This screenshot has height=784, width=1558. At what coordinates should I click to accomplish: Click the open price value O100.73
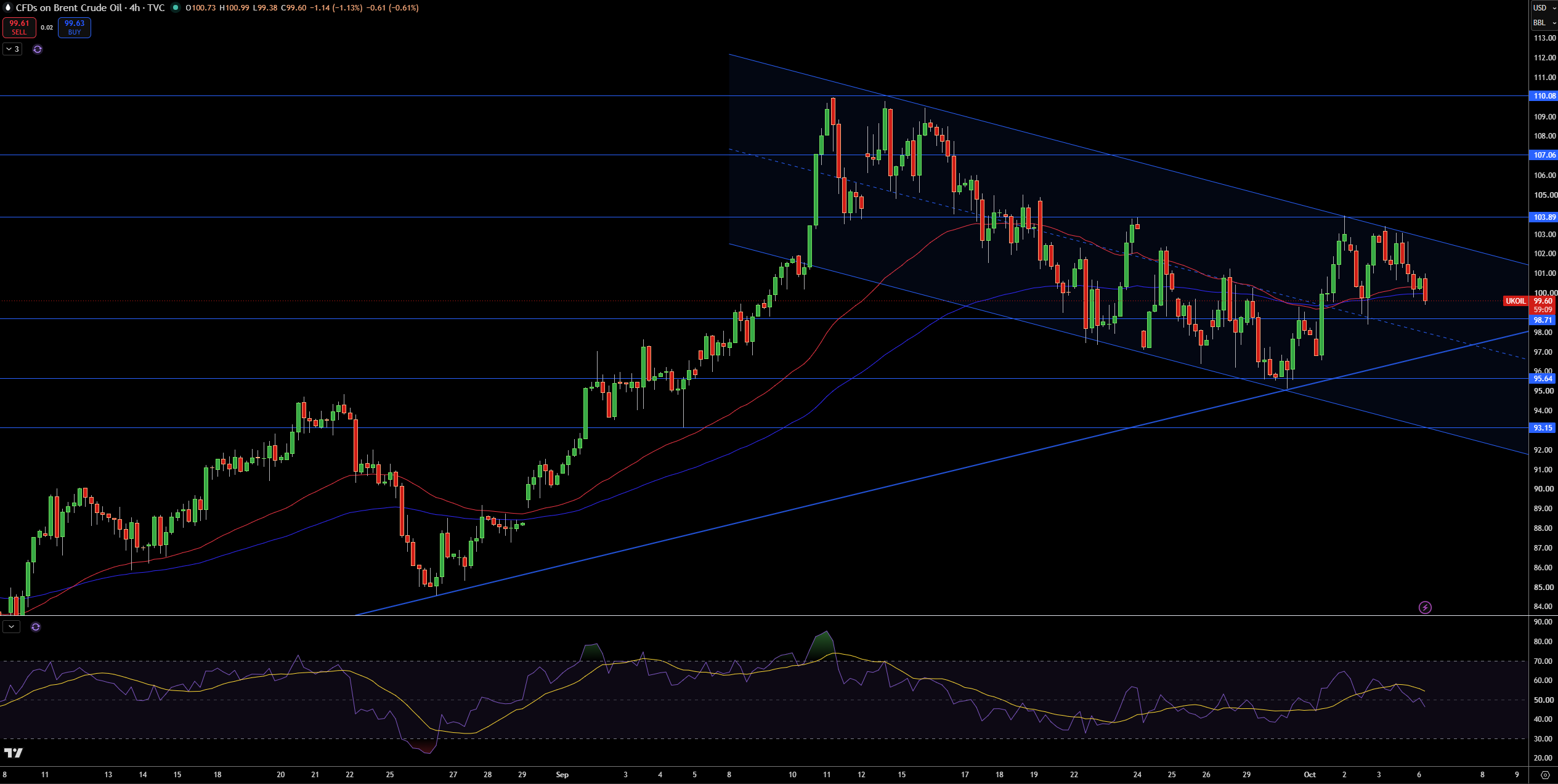click(201, 8)
